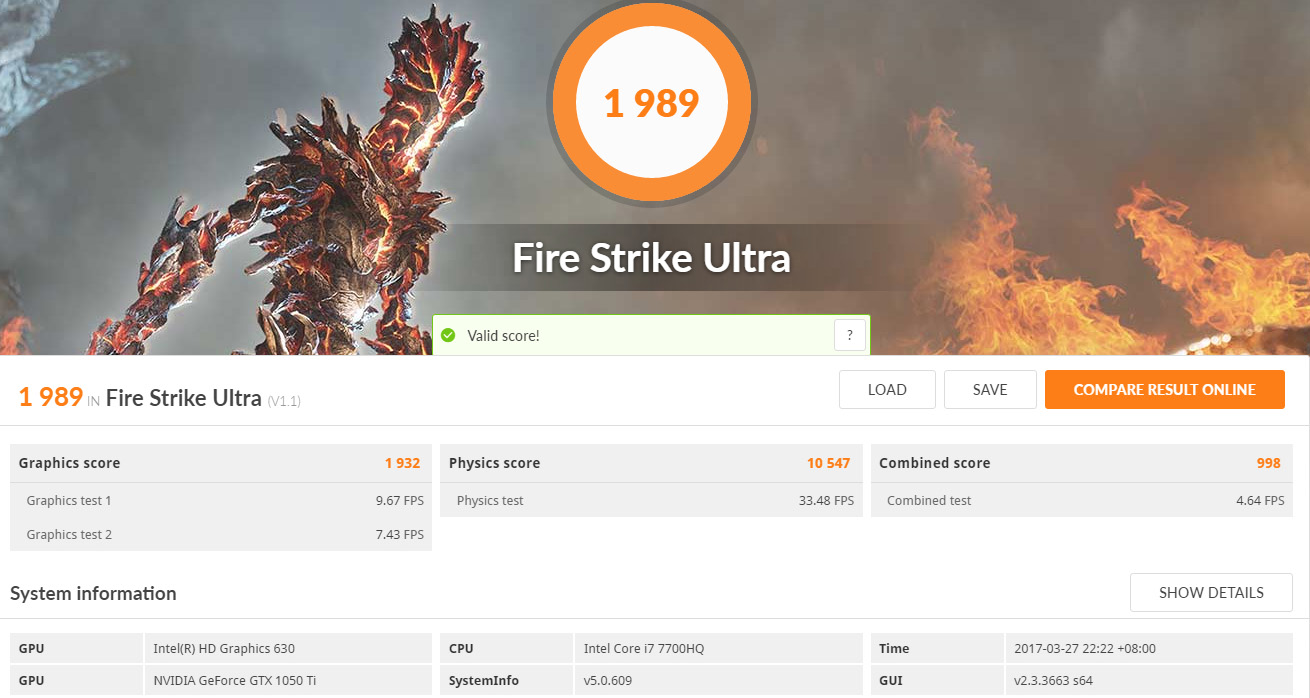Click COMPARE RESULT ONLINE
1310x698 pixels.
1164,390
